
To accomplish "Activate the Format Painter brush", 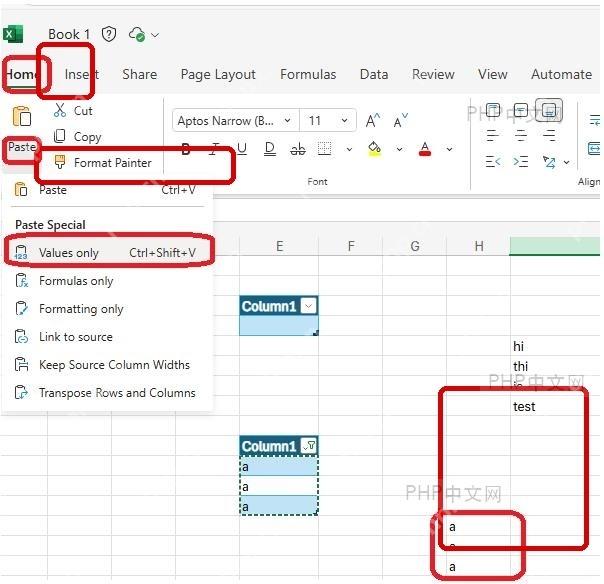I will (102, 163).
